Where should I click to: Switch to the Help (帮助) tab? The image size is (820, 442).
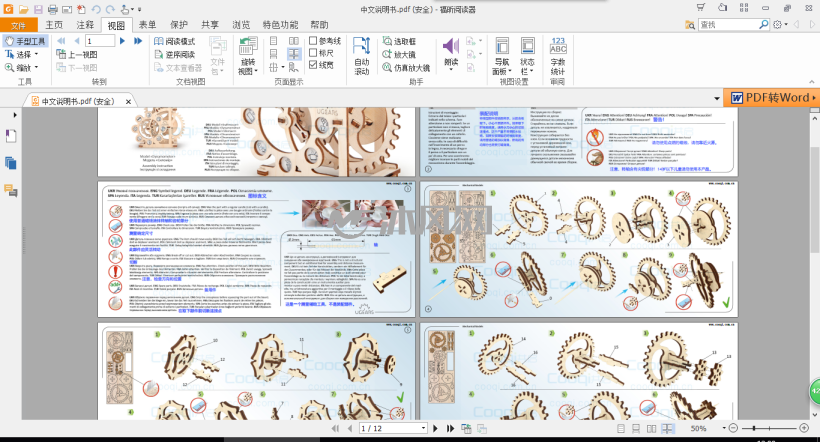pos(320,25)
